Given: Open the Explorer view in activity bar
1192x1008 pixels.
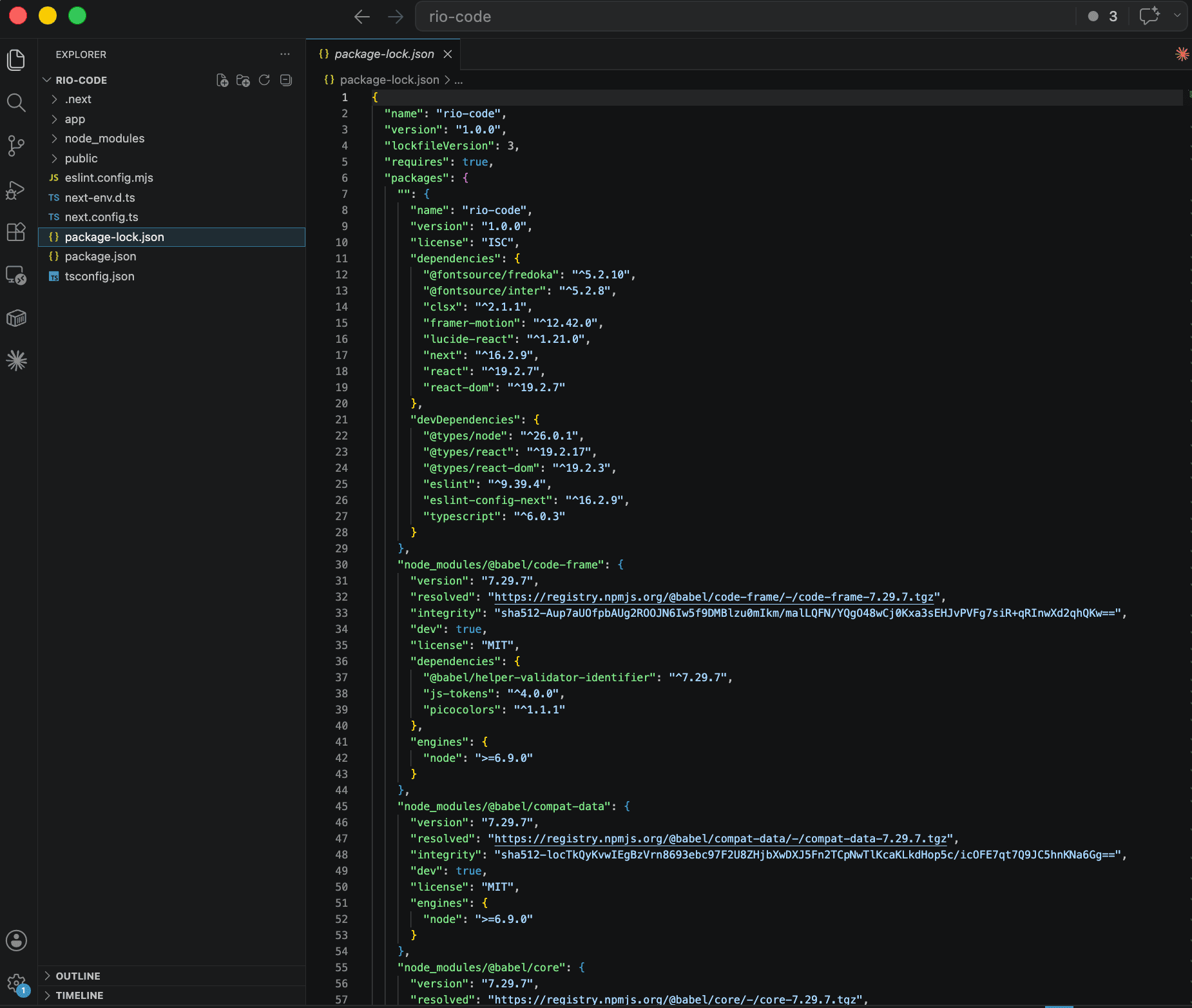Looking at the screenshot, I should pyautogui.click(x=16, y=60).
